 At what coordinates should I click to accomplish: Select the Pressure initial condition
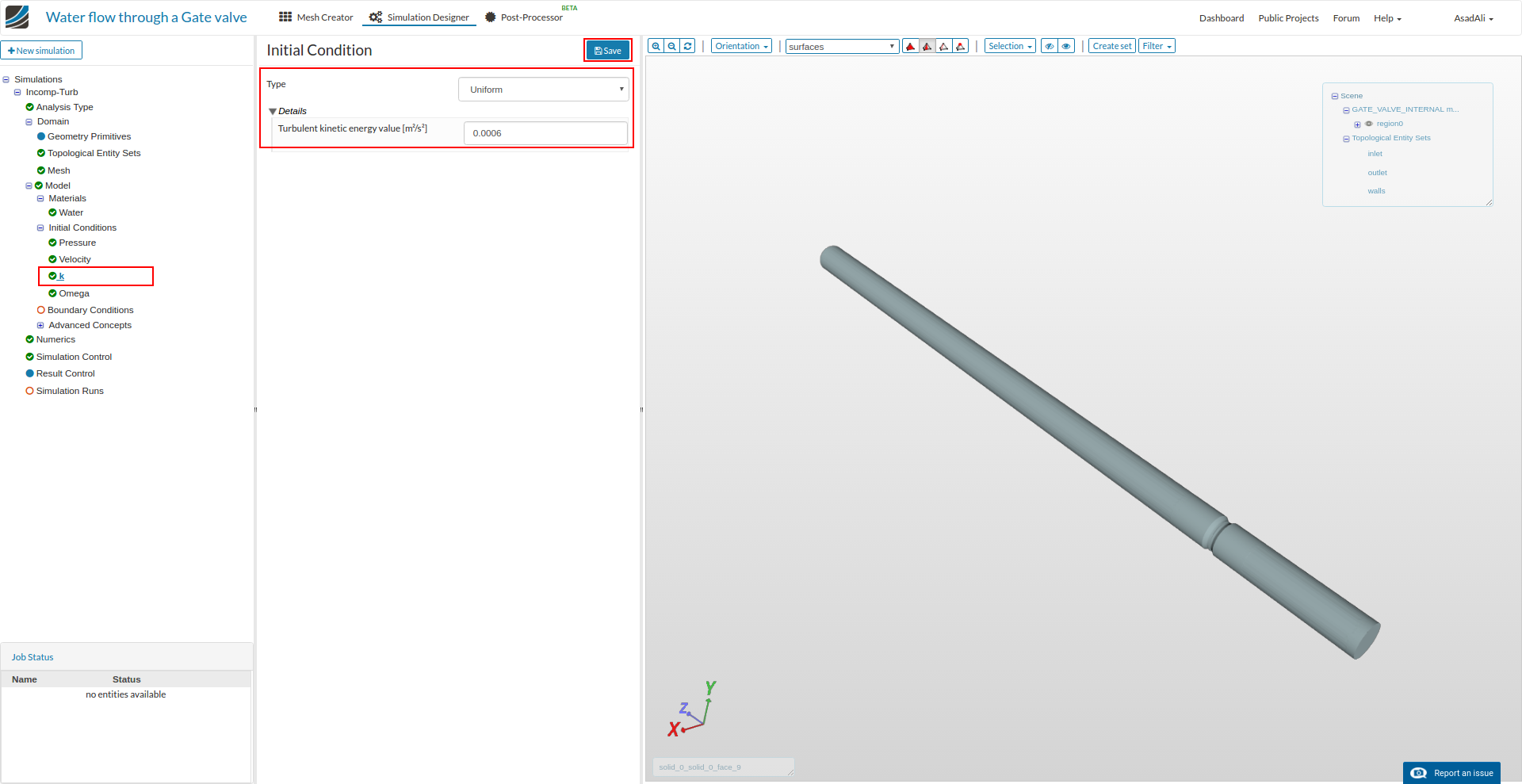[77, 243]
